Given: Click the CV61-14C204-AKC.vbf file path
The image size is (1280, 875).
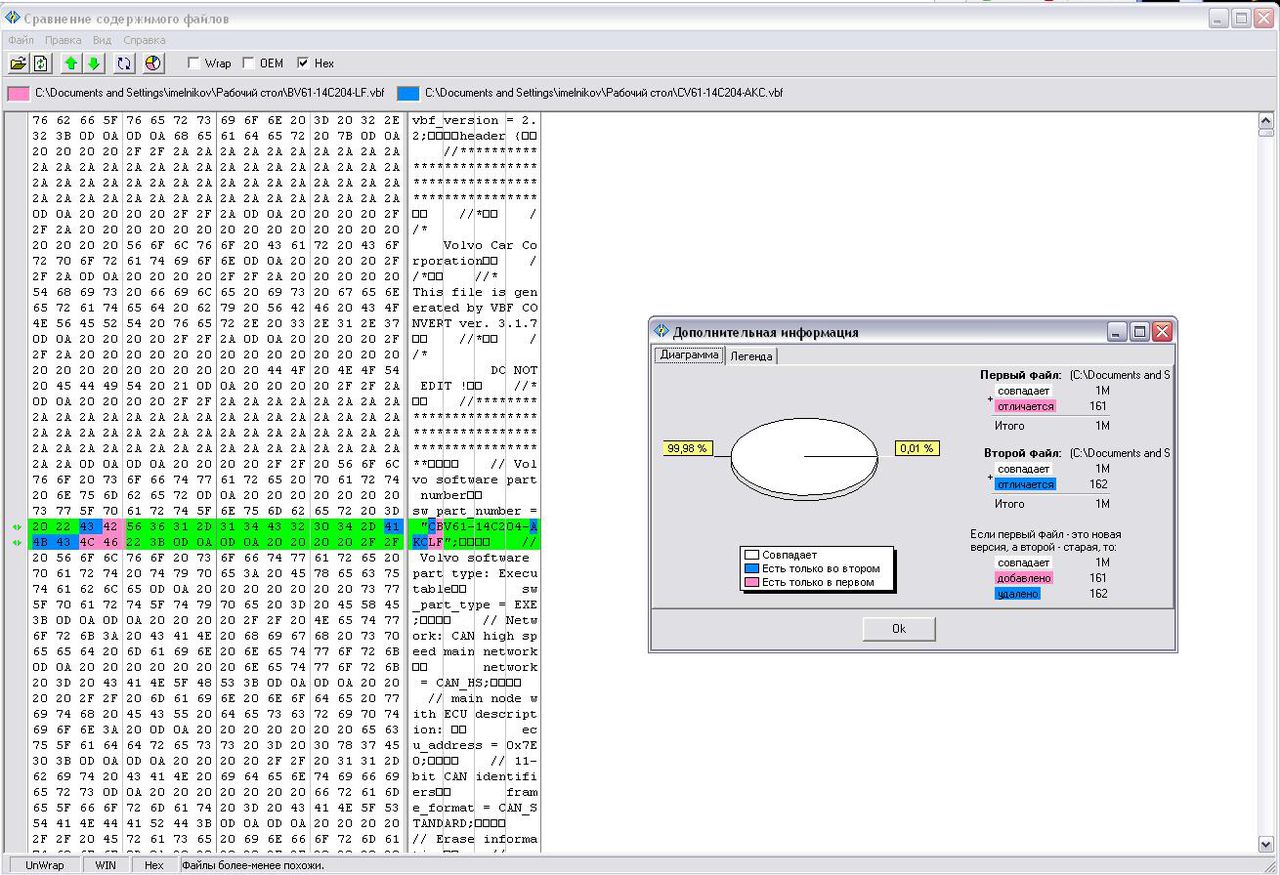Looking at the screenshot, I should [x=604, y=93].
